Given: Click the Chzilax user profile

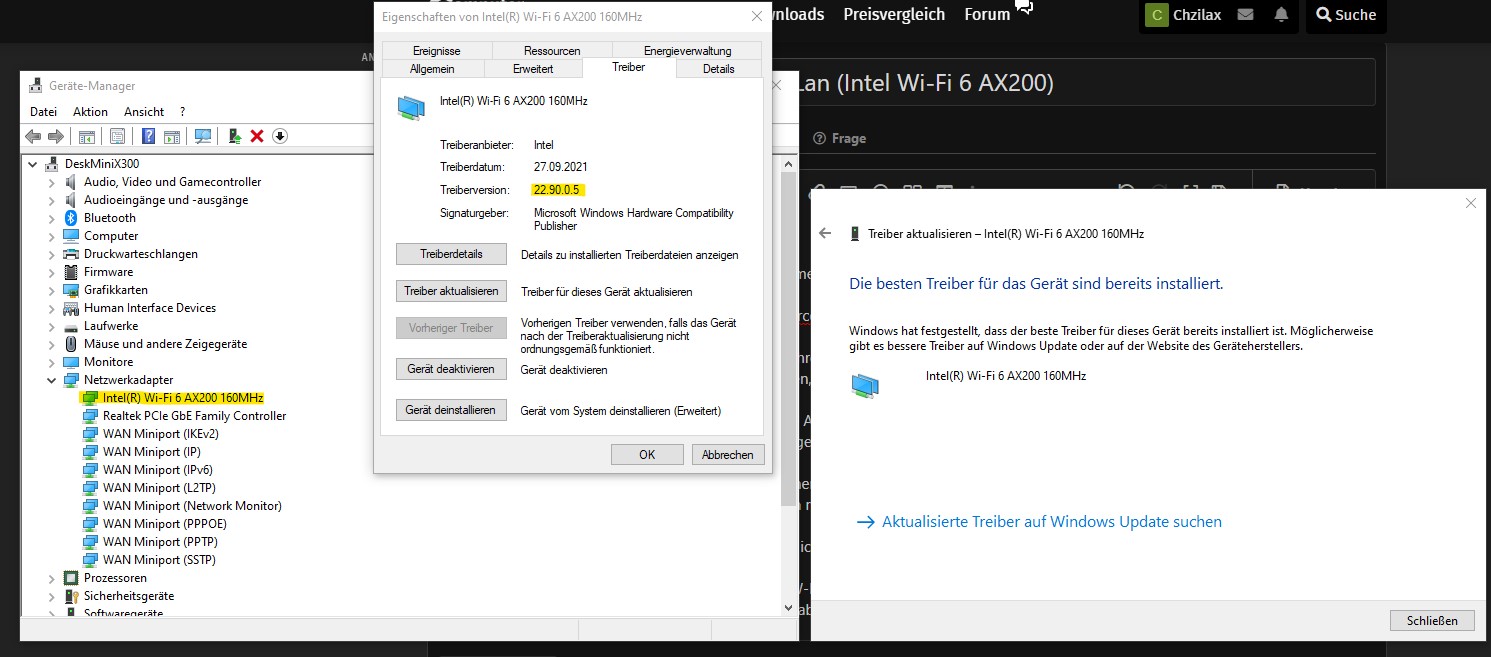Looking at the screenshot, I should pyautogui.click(x=1184, y=15).
